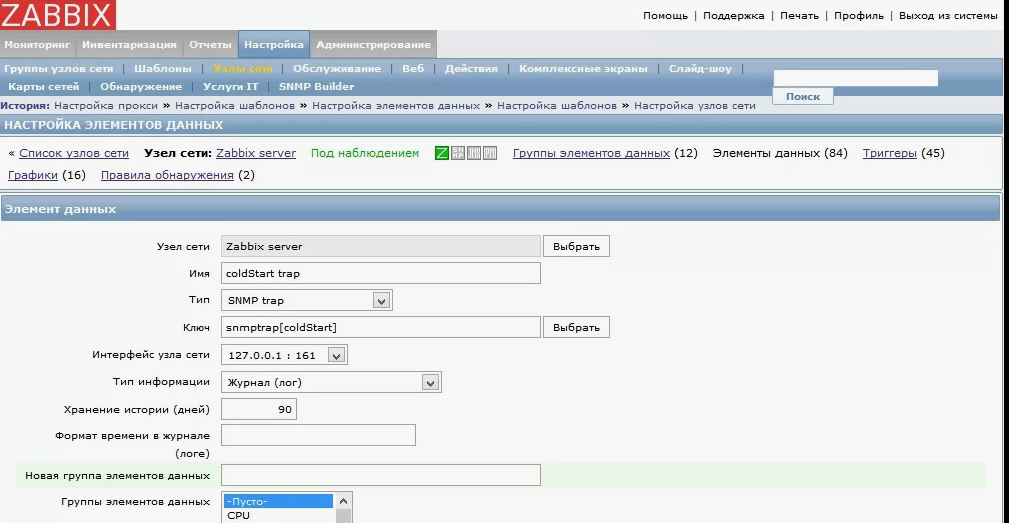Viewport: 1009px width, 523px height.
Task: Click the Поиск button
Action: pyautogui.click(x=803, y=96)
